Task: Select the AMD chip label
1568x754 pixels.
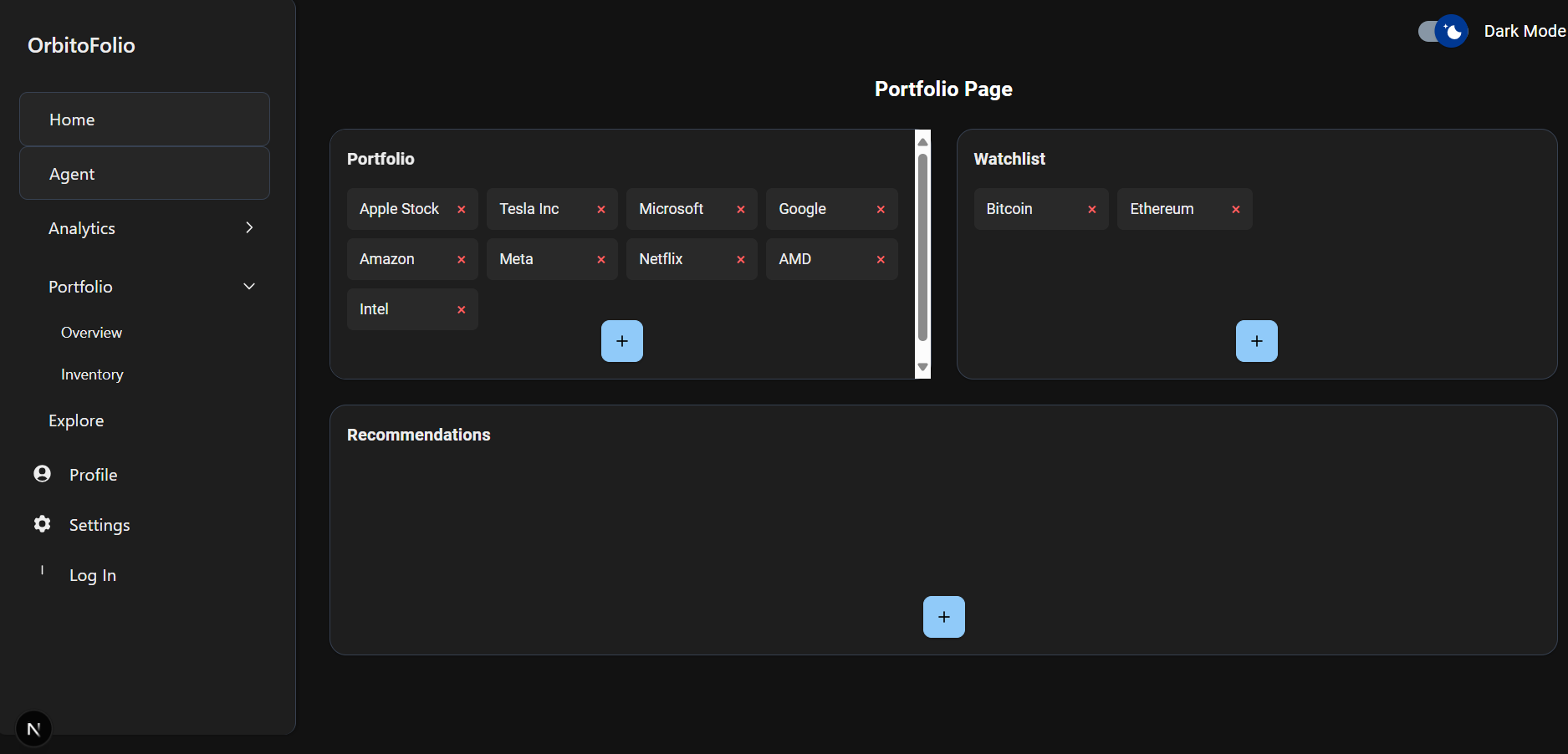Action: [794, 259]
